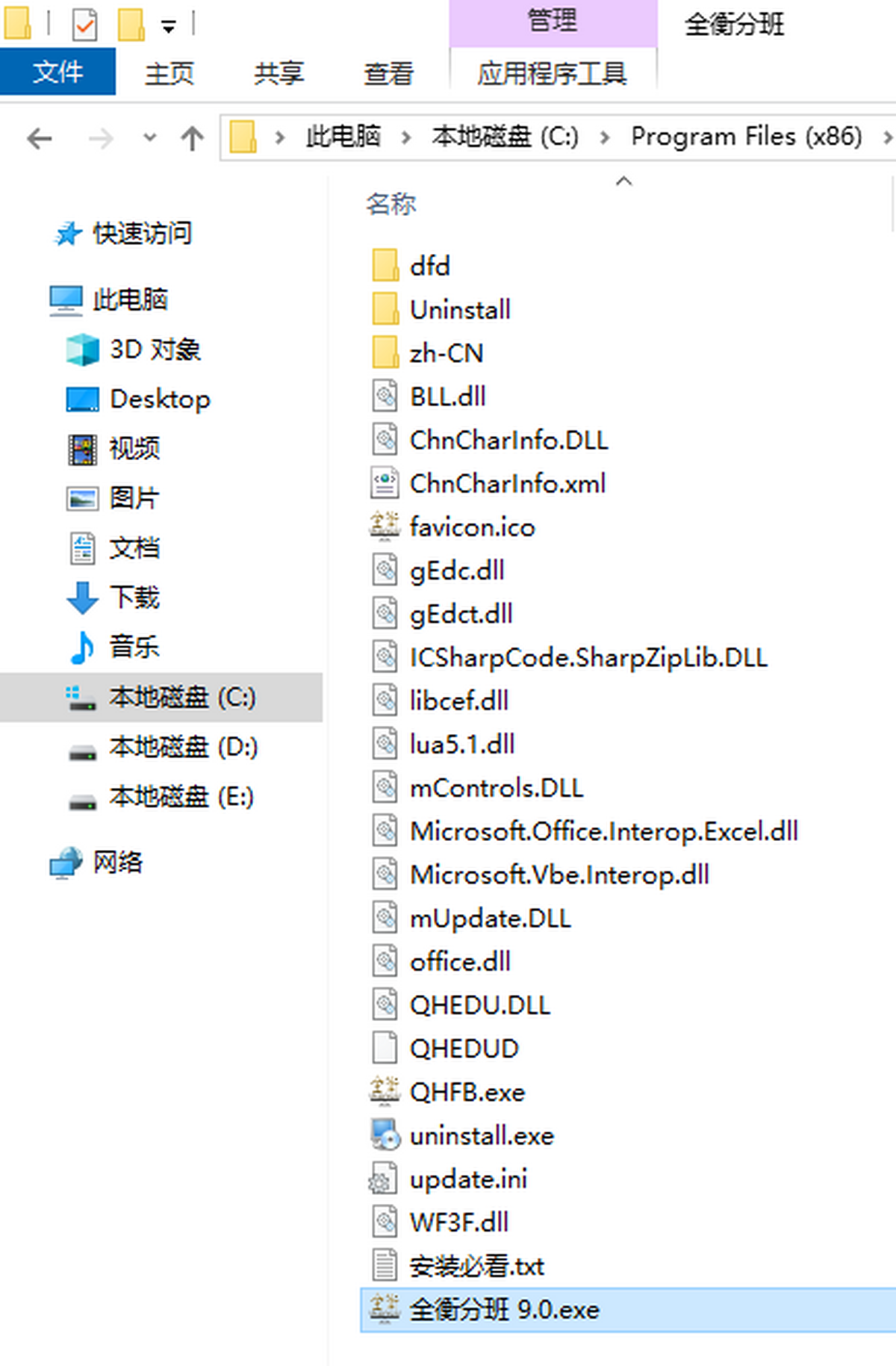896x1366 pixels.
Task: Open the 下载 folder in sidebar
Action: [134, 597]
